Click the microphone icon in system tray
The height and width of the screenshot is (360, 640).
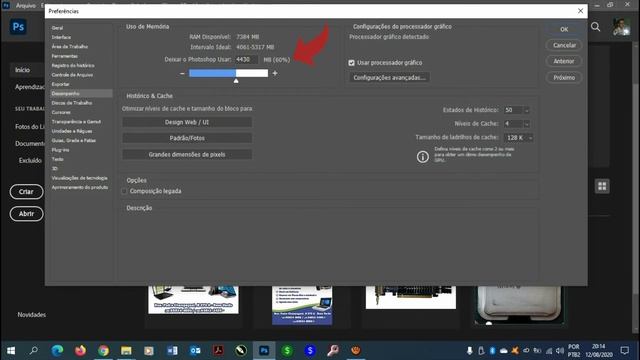click(469, 351)
